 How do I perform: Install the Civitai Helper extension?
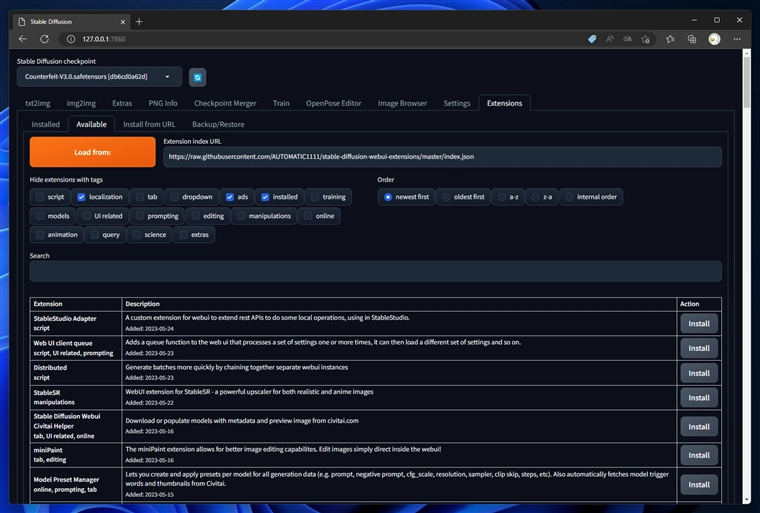699,427
